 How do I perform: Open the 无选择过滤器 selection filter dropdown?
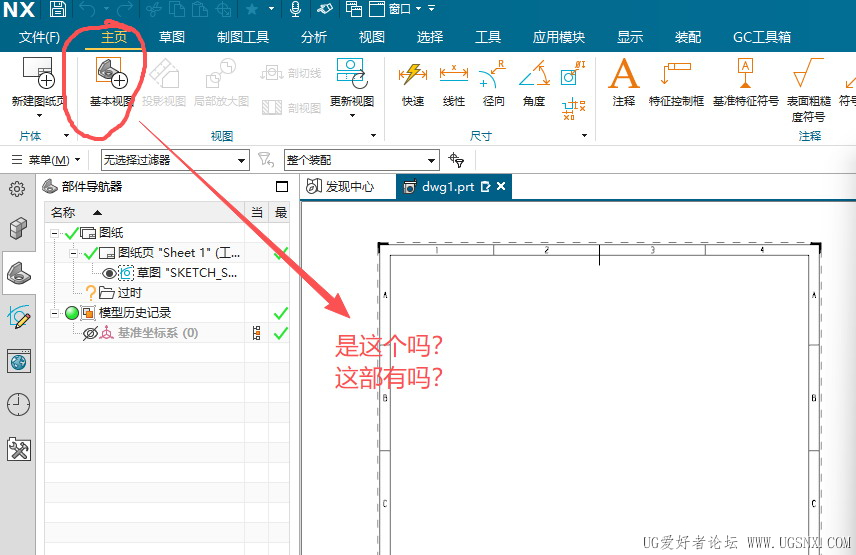coord(175,160)
